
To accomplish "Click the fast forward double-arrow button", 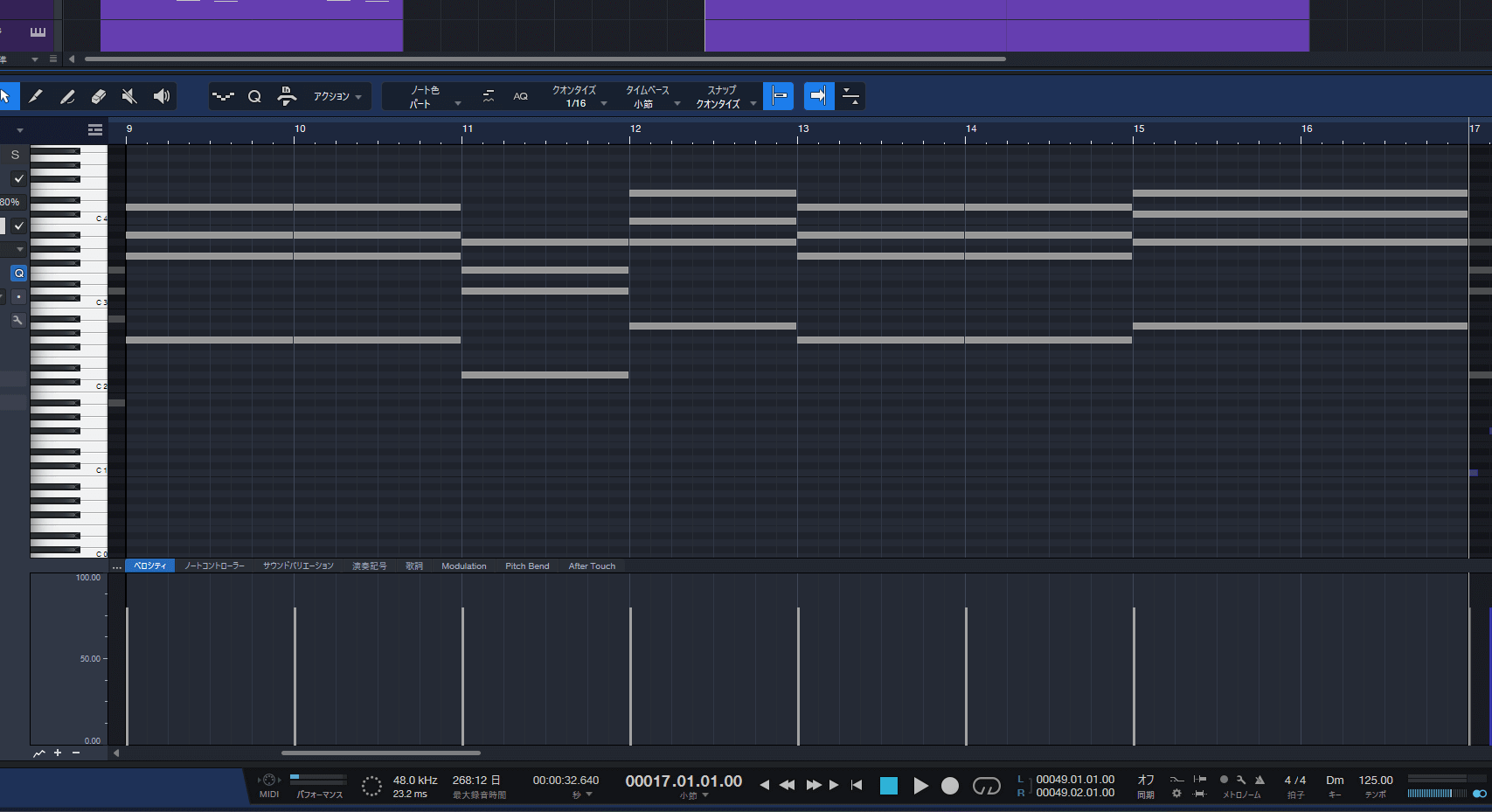I will [813, 785].
